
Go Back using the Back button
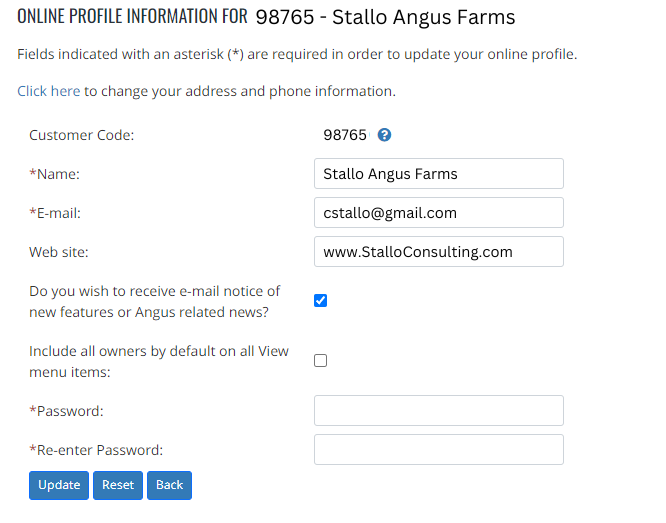[169, 485]
